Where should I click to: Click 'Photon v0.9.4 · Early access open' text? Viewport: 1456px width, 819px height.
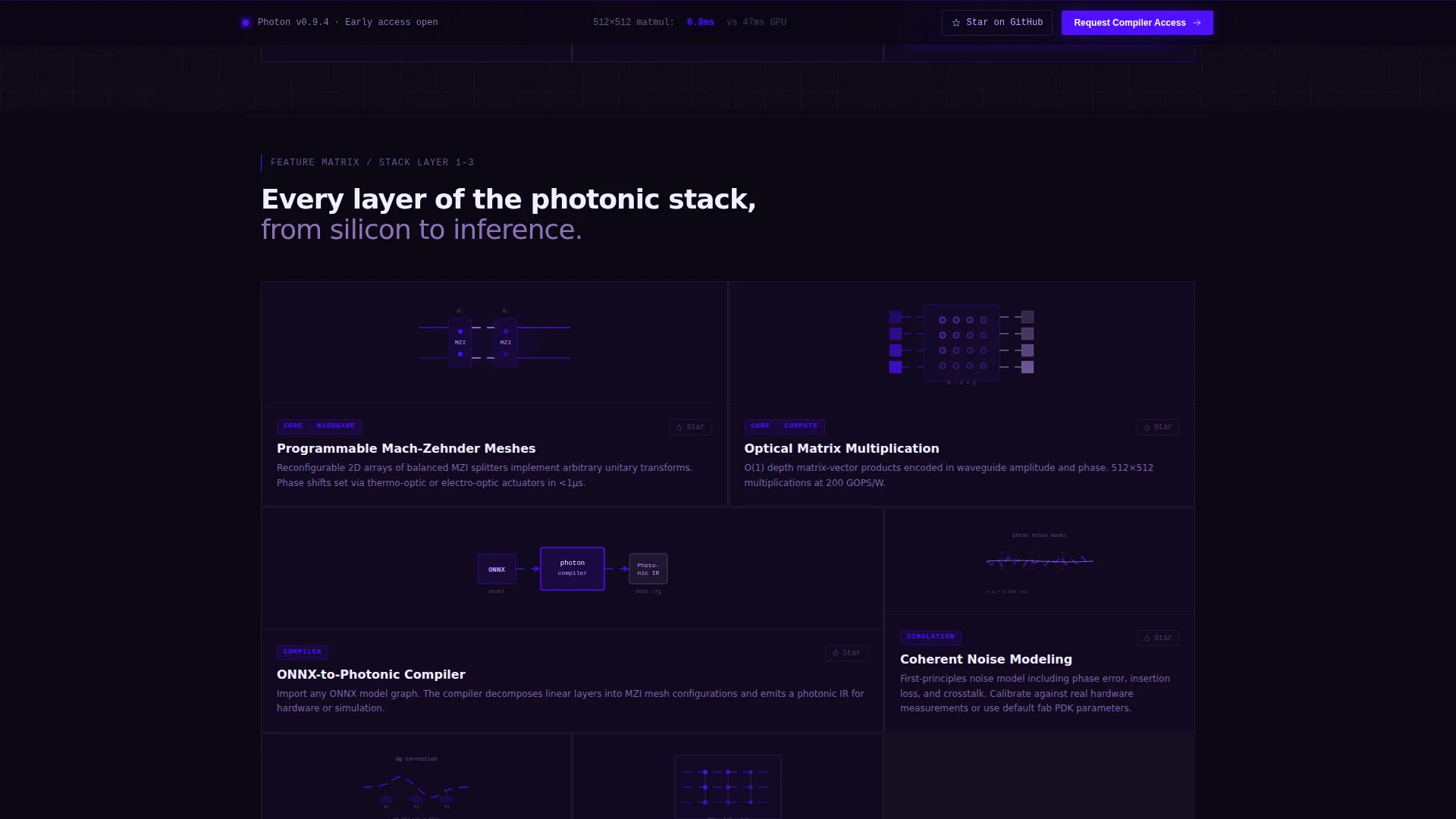(x=347, y=23)
